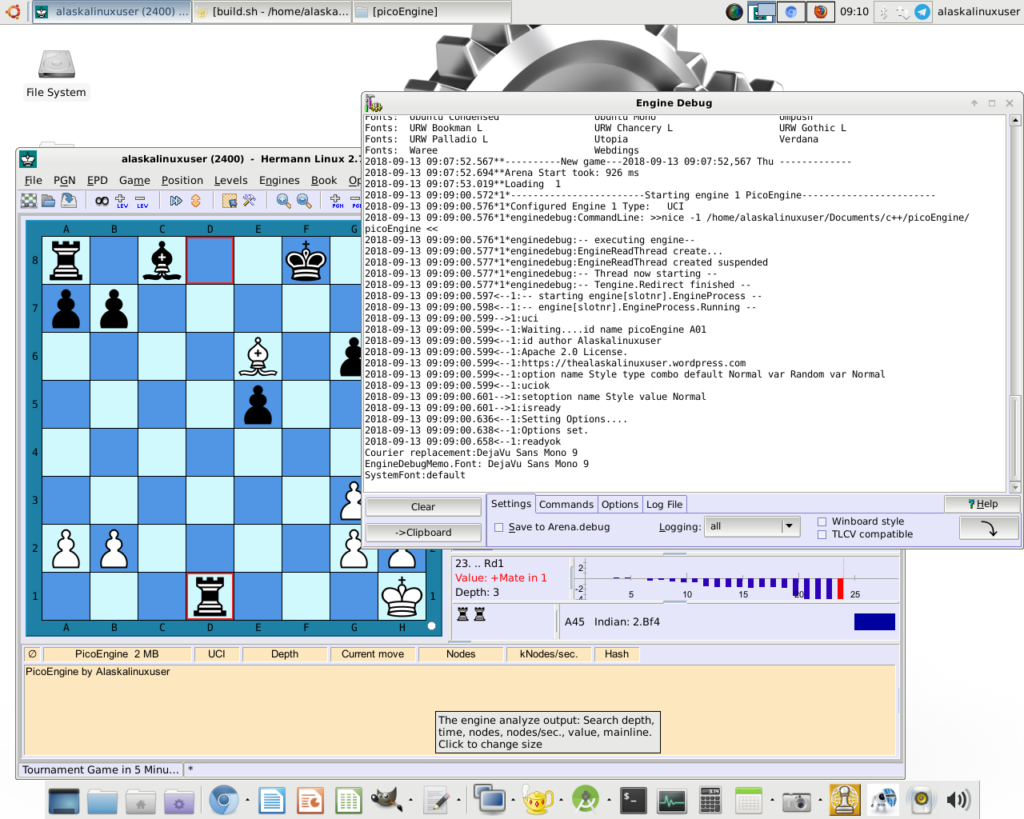This screenshot has height=819, width=1024.
Task: Click the black rook on d1
Action: (210, 597)
